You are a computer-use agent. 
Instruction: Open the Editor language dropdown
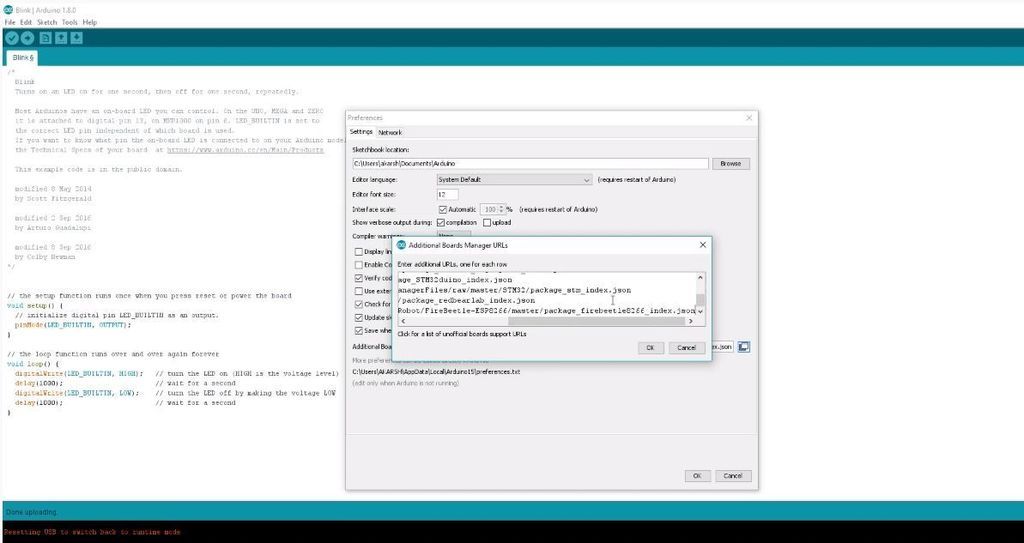click(515, 180)
